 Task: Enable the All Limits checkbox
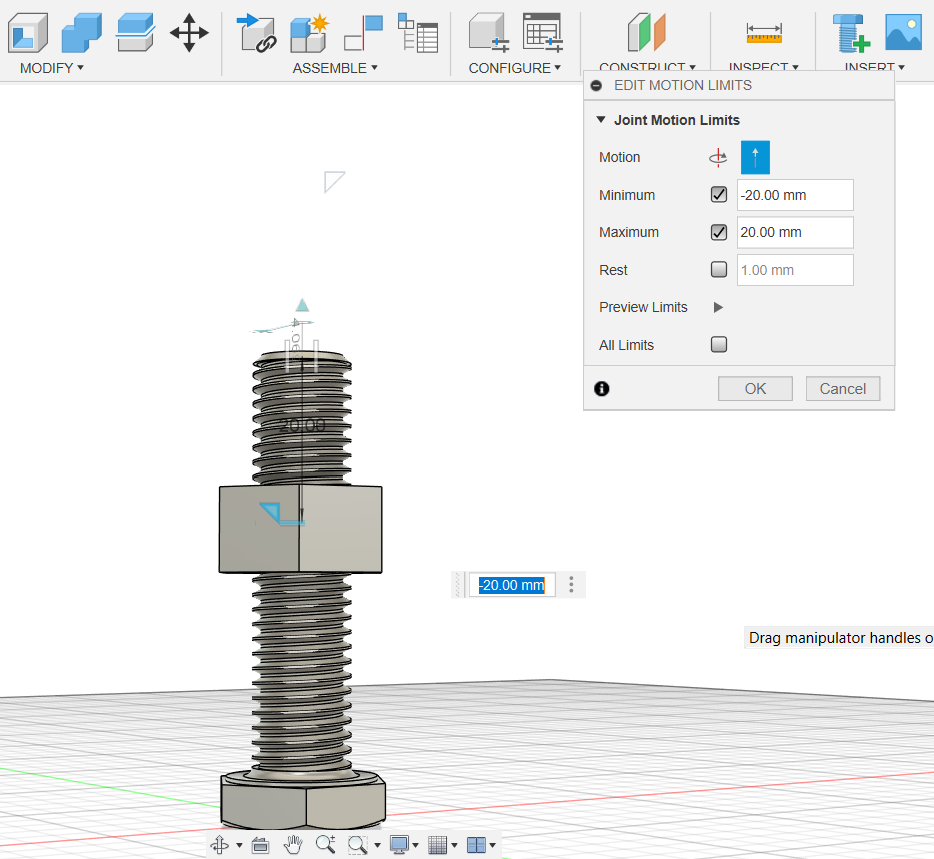coord(718,345)
